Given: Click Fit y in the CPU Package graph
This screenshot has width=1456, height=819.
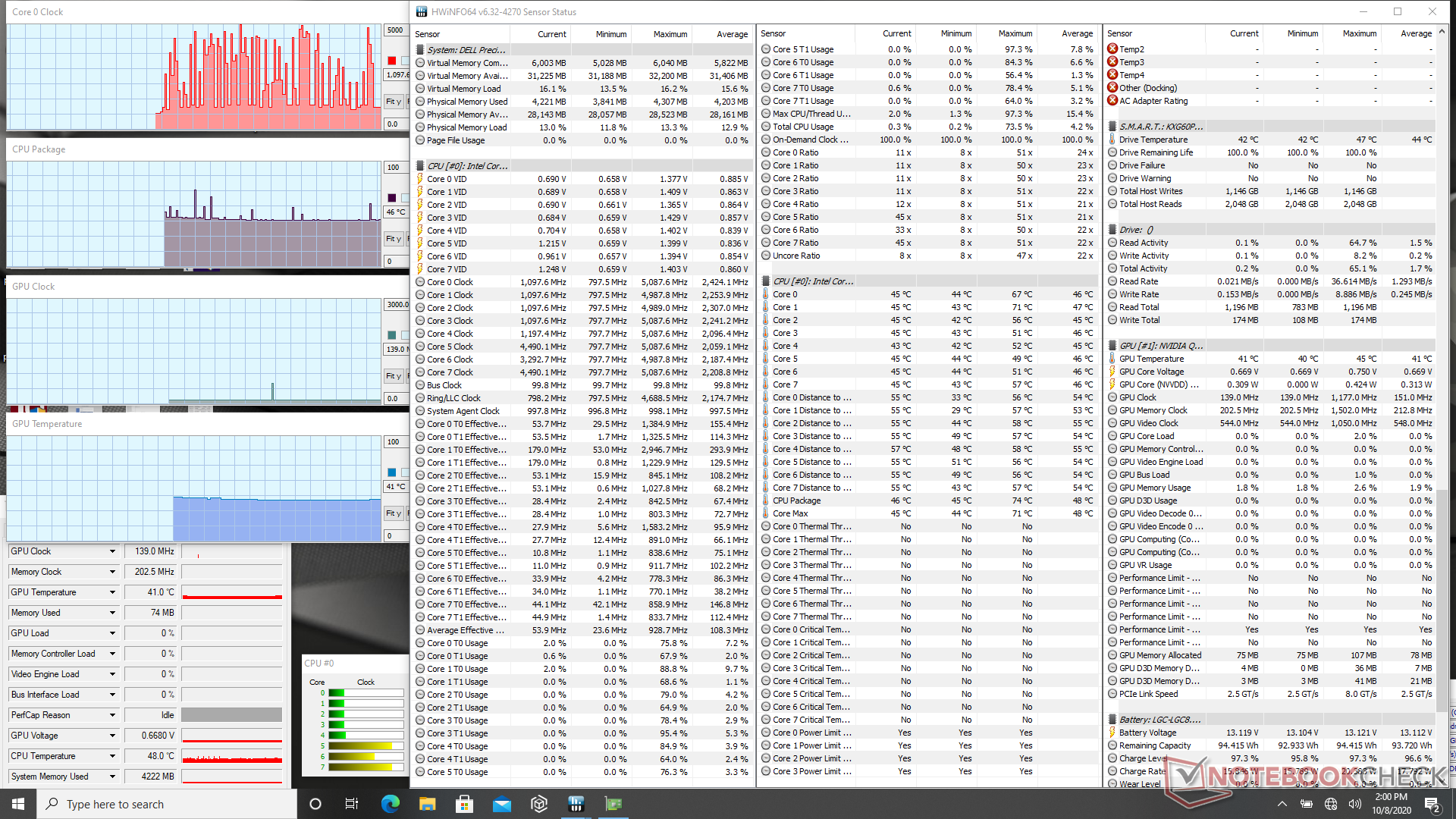Looking at the screenshot, I should pyautogui.click(x=394, y=239).
